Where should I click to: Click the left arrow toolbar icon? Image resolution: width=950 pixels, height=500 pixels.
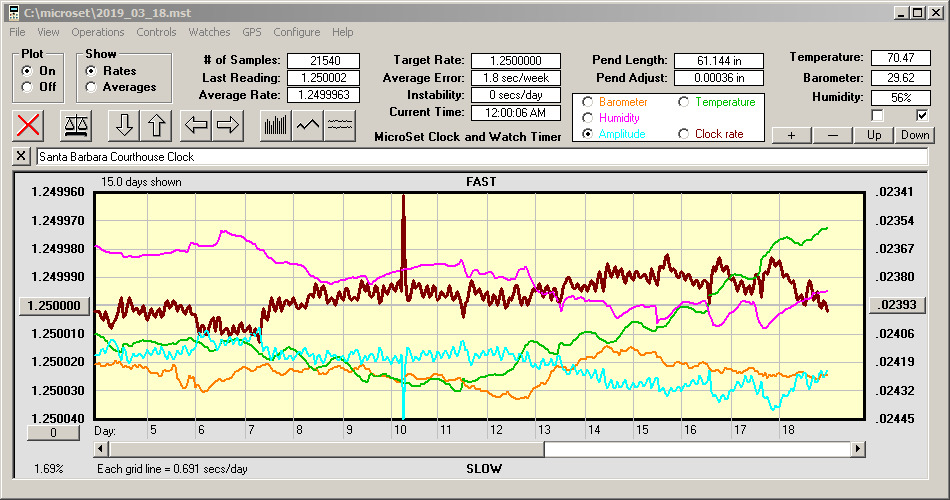pyautogui.click(x=196, y=125)
